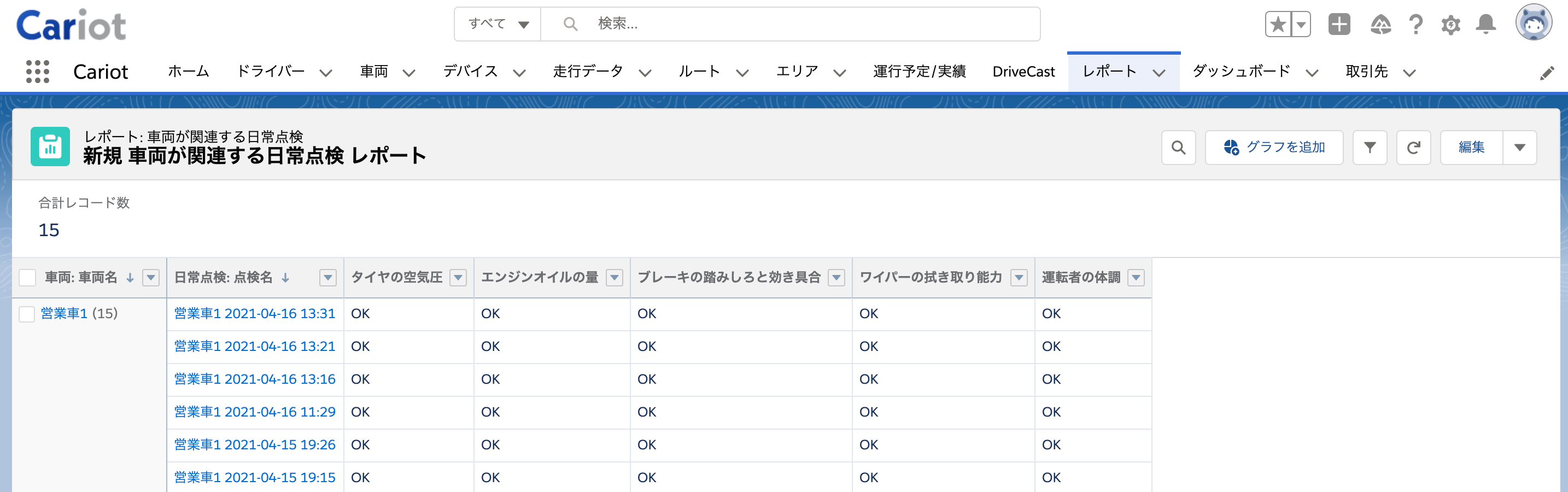The height and width of the screenshot is (492, 1568).
Task: Expand the ドライバー tab chevron
Action: [326, 73]
